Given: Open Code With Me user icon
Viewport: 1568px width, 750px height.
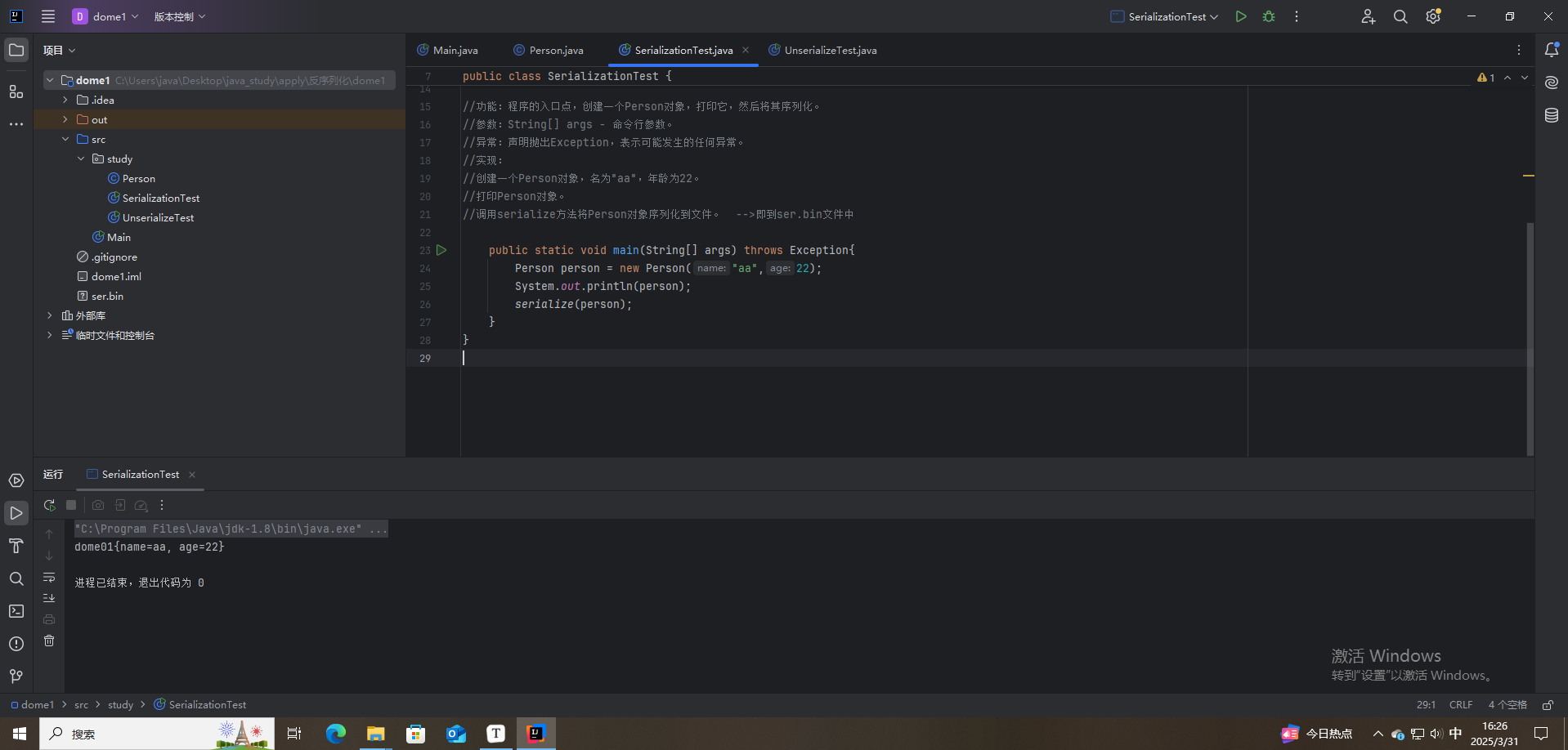Looking at the screenshot, I should (1368, 16).
